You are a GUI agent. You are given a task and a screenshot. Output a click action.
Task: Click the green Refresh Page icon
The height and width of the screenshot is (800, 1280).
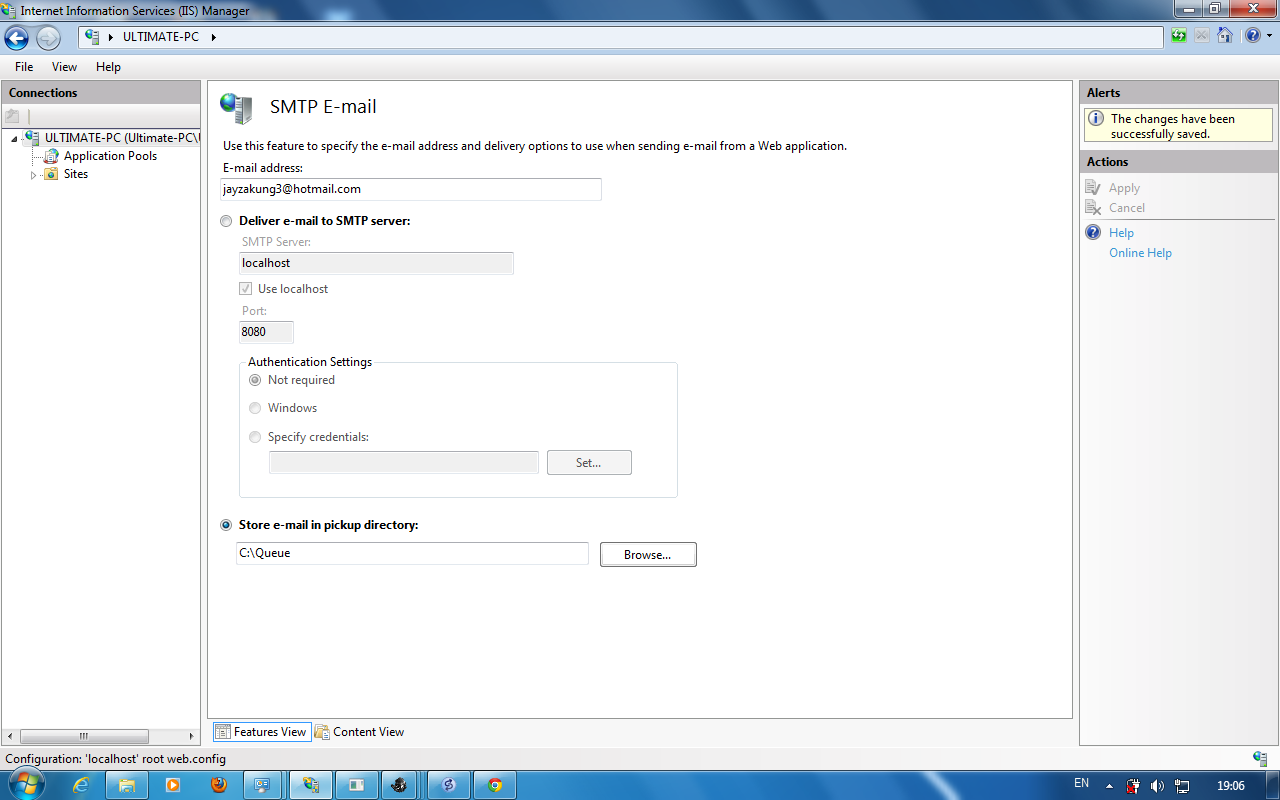click(1180, 36)
